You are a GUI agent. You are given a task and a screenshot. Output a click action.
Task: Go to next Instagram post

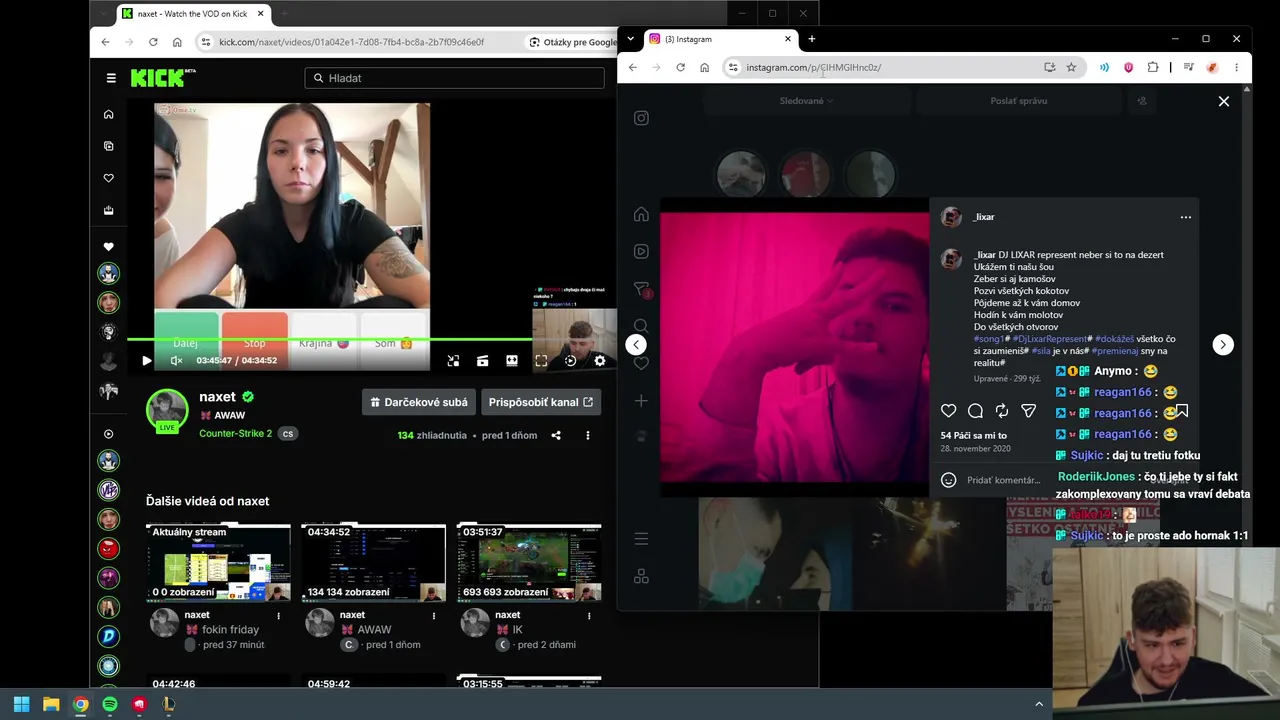tap(1222, 344)
